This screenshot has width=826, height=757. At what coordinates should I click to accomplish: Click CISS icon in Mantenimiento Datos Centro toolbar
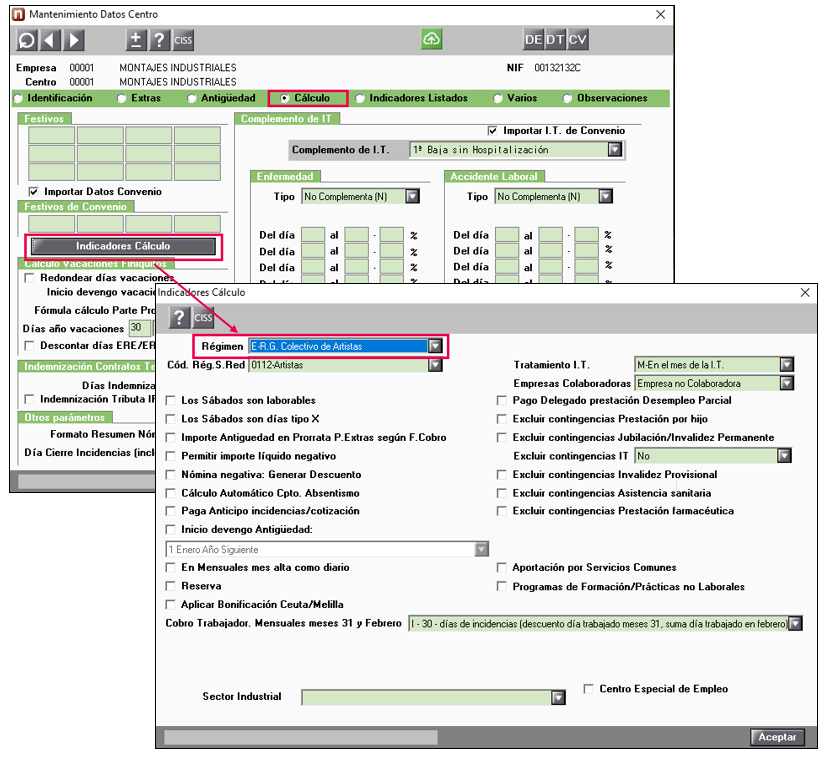coord(183,40)
